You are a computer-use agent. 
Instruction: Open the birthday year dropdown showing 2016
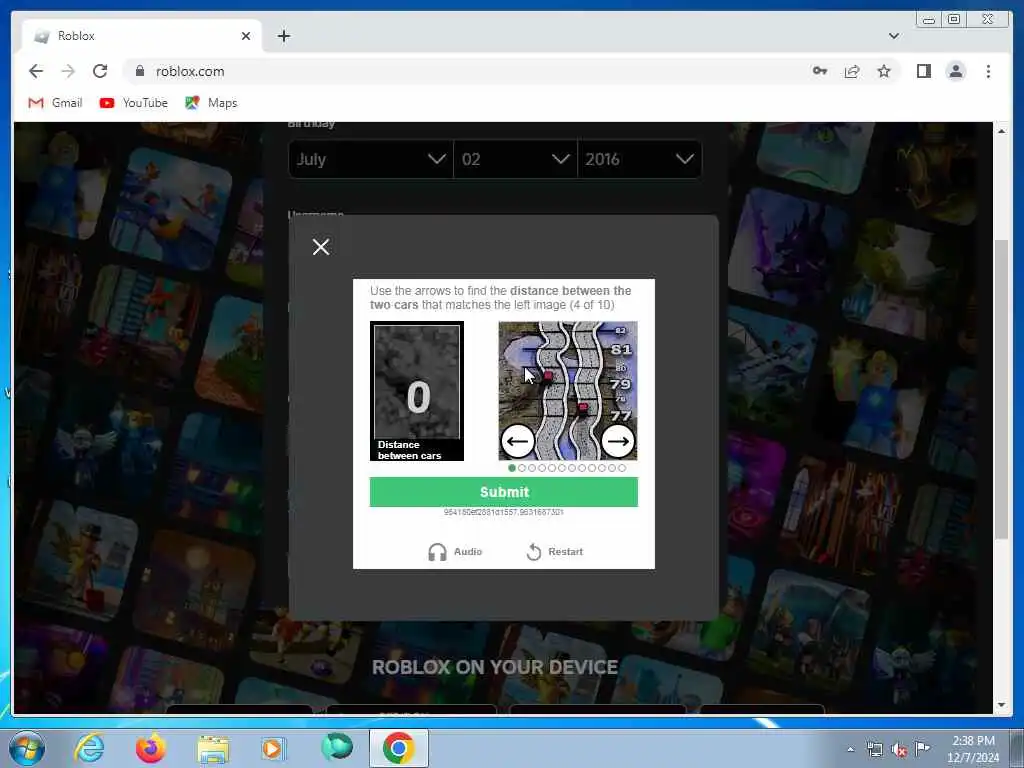(640, 159)
